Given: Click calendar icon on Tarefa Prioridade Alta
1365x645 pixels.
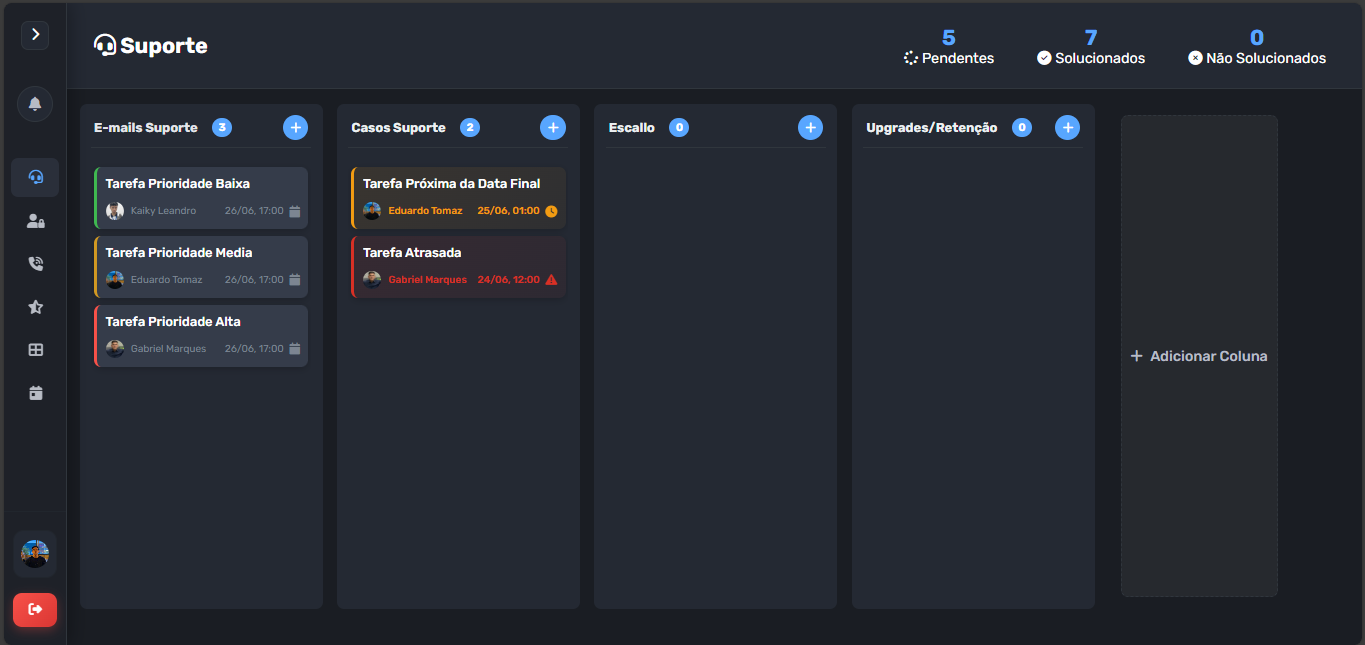Looking at the screenshot, I should pos(295,349).
